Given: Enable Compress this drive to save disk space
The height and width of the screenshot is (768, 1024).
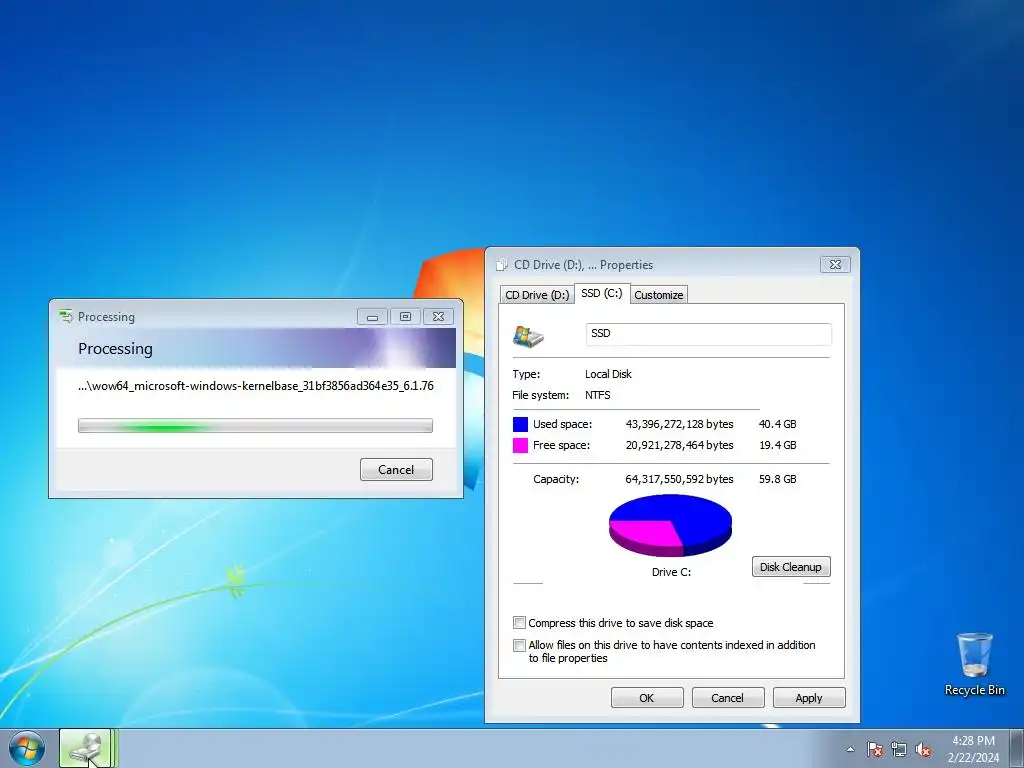Looking at the screenshot, I should 519,622.
